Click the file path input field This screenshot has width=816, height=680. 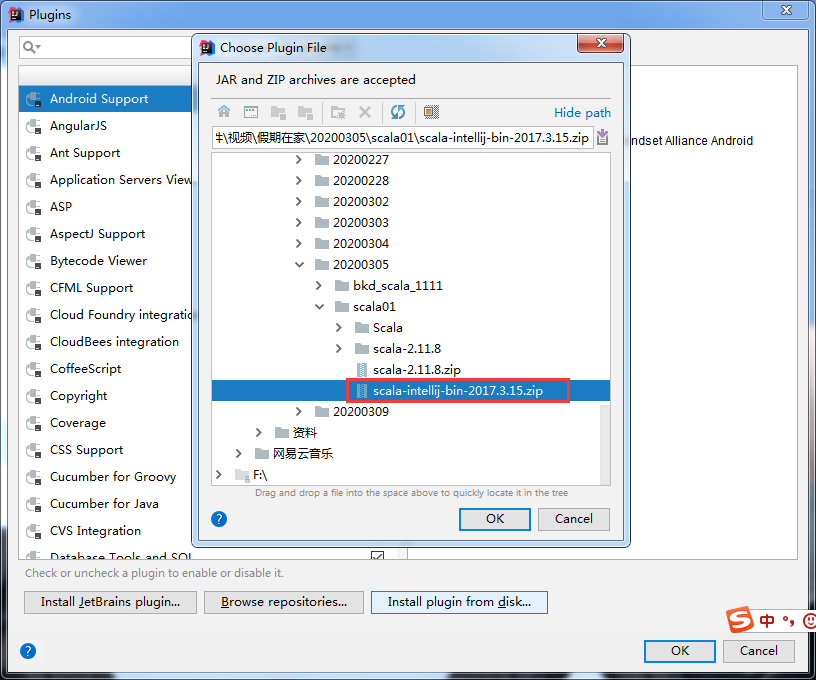click(402, 138)
